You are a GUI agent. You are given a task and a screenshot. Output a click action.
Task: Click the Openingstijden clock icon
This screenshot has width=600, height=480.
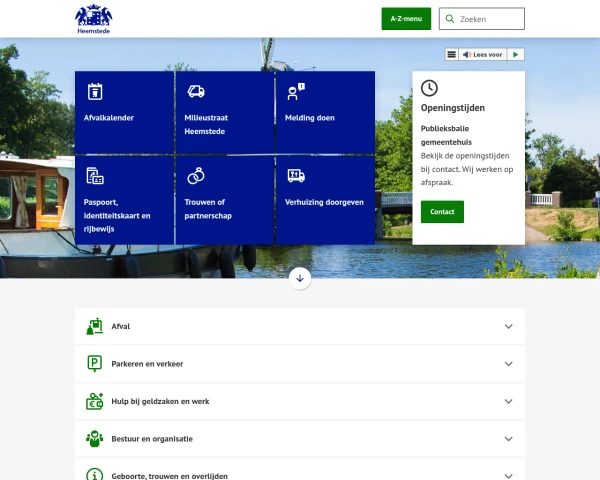click(429, 88)
